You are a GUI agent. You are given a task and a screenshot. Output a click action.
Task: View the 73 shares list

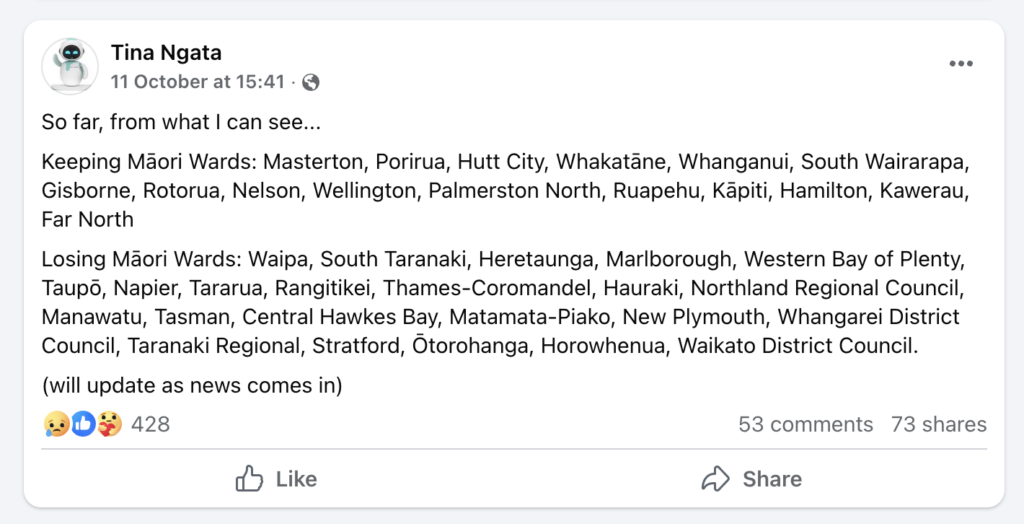(938, 424)
